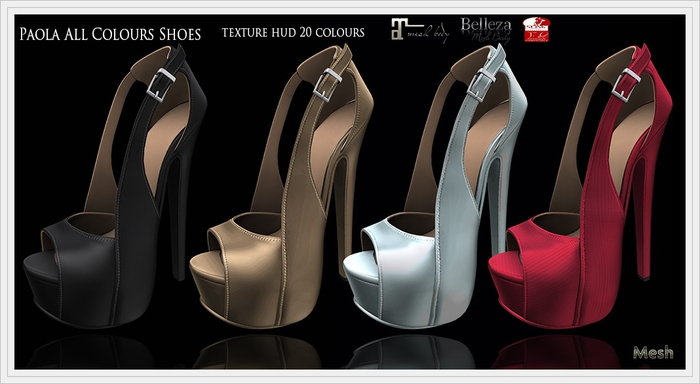Screen dimensions: 700x384
Task: Click the 'Paola All Colours Shoes' title
Action: 110,34
